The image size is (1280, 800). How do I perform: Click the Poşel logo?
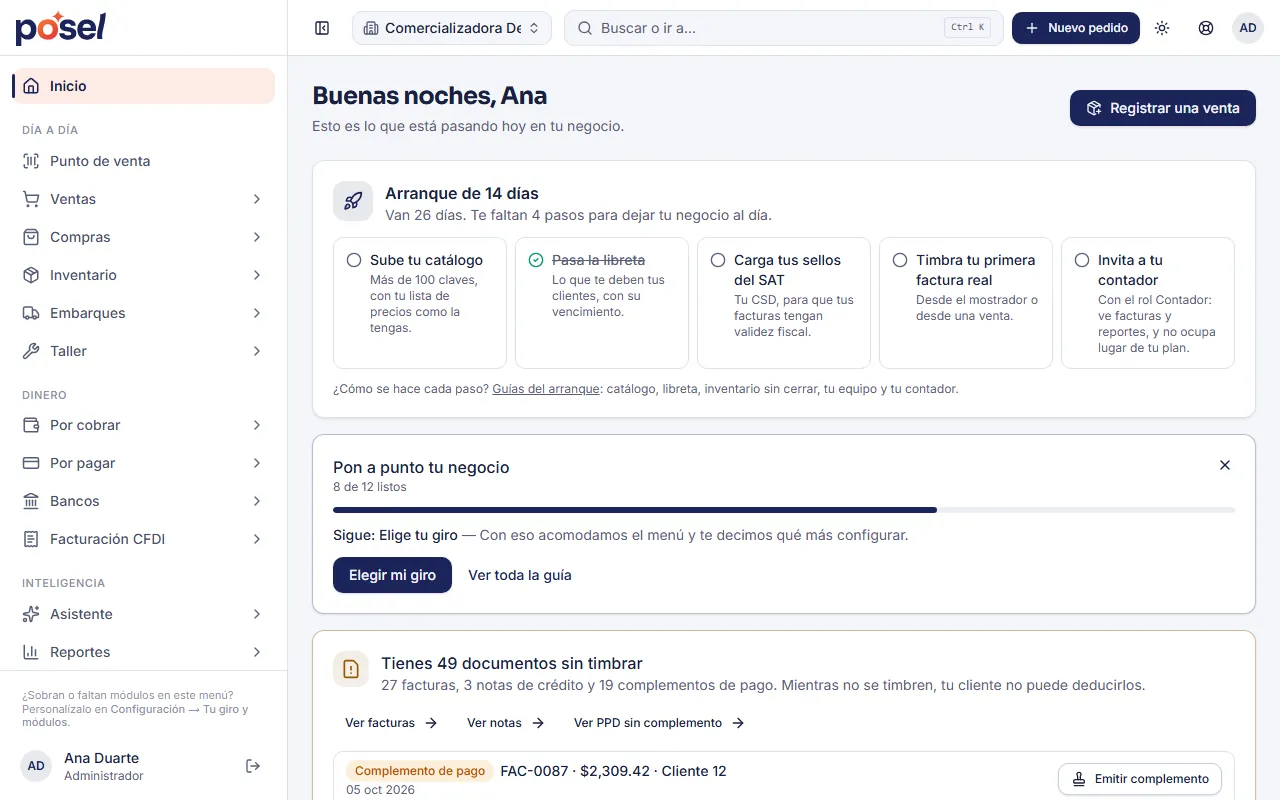(60, 28)
